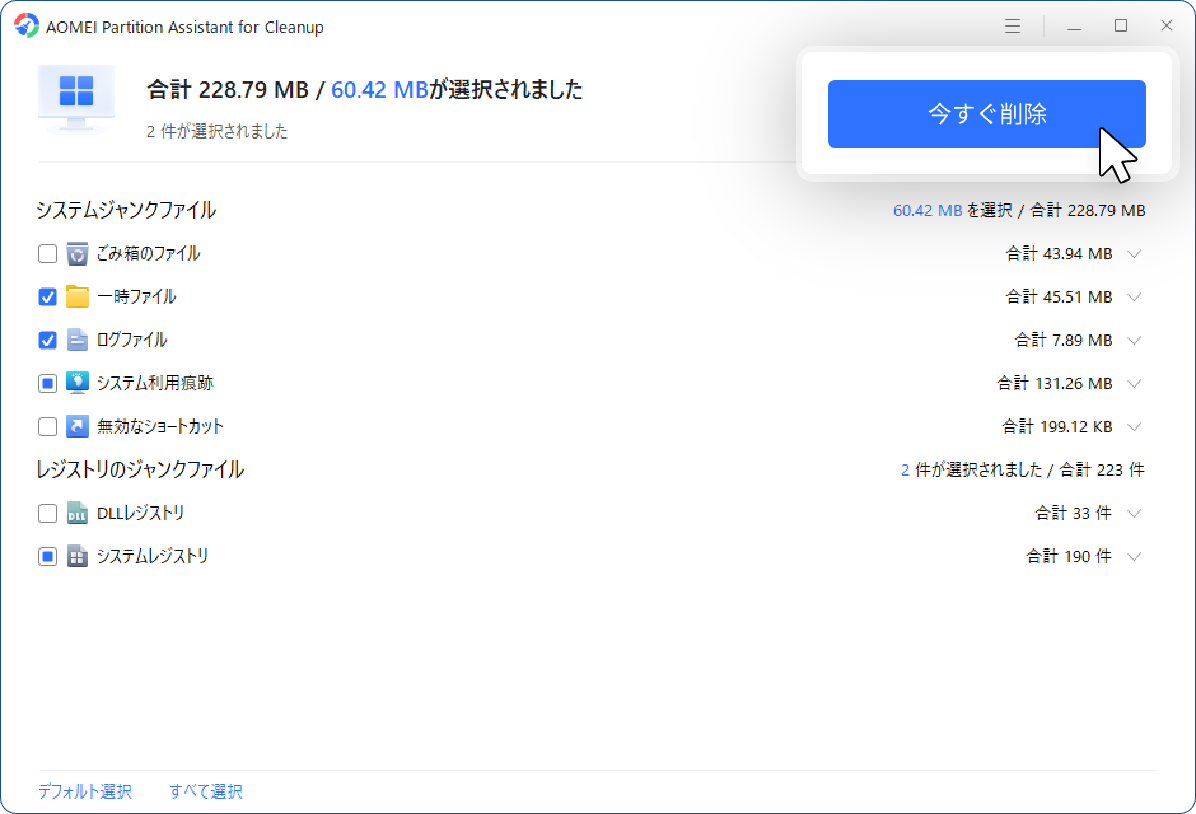Image resolution: width=1196 pixels, height=814 pixels.
Task: Maximize the AOMEI window
Action: pyautogui.click(x=1120, y=26)
